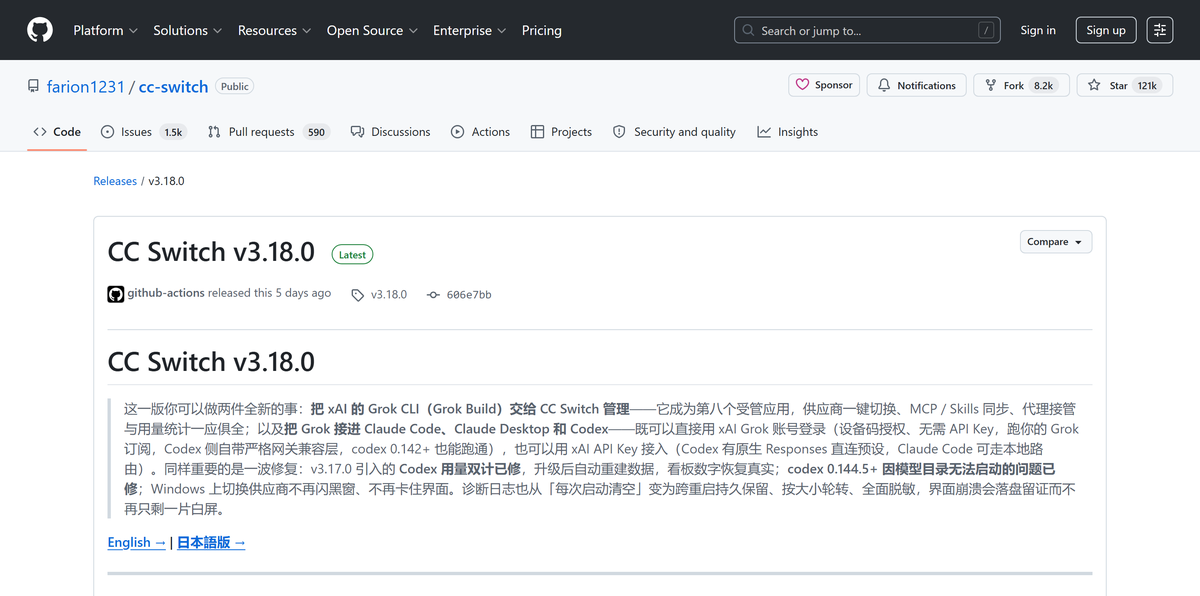The image size is (1200, 596).
Task: Click the repository book icon
Action: [34, 86]
